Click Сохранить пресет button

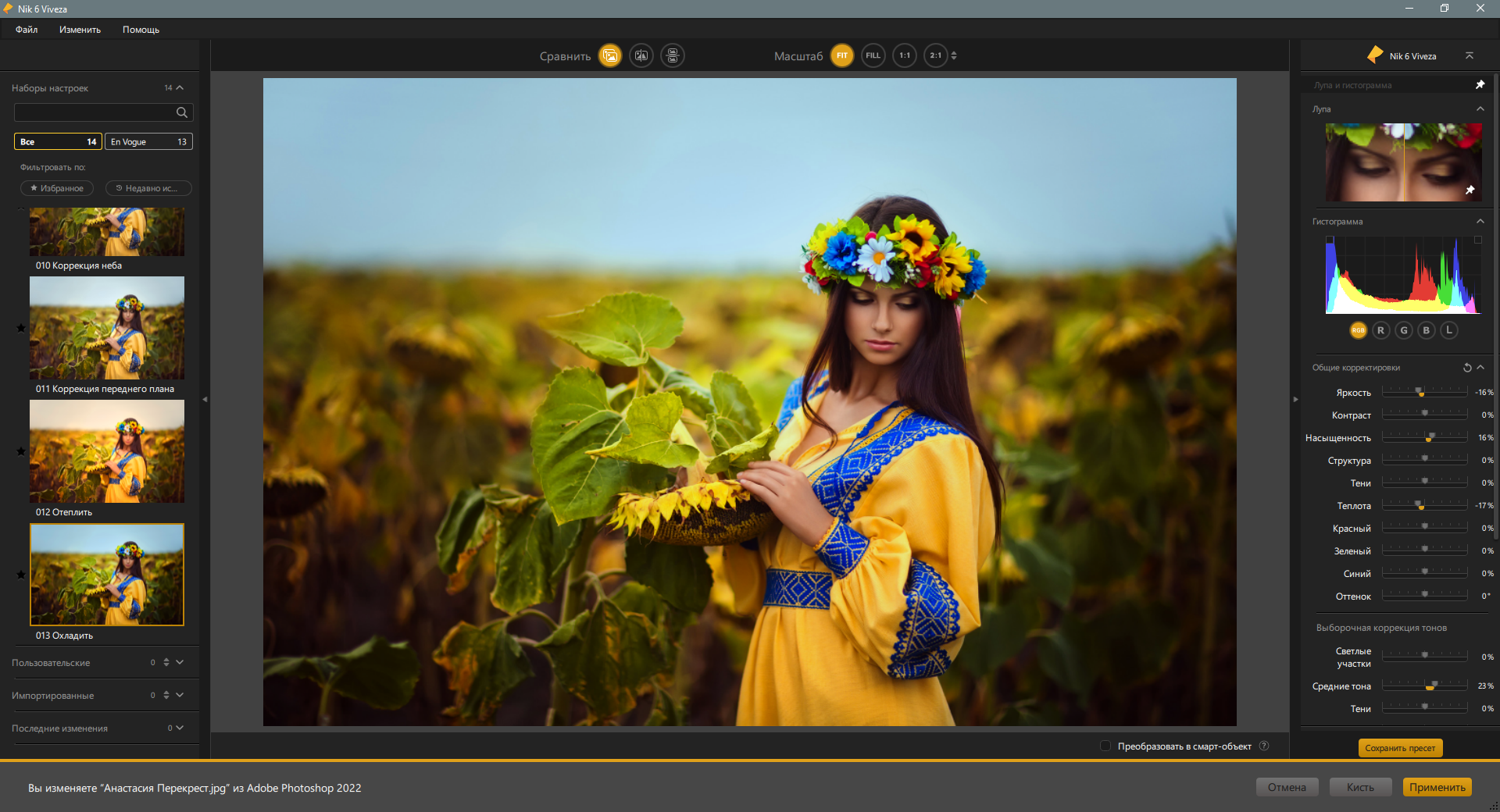pos(1400,748)
